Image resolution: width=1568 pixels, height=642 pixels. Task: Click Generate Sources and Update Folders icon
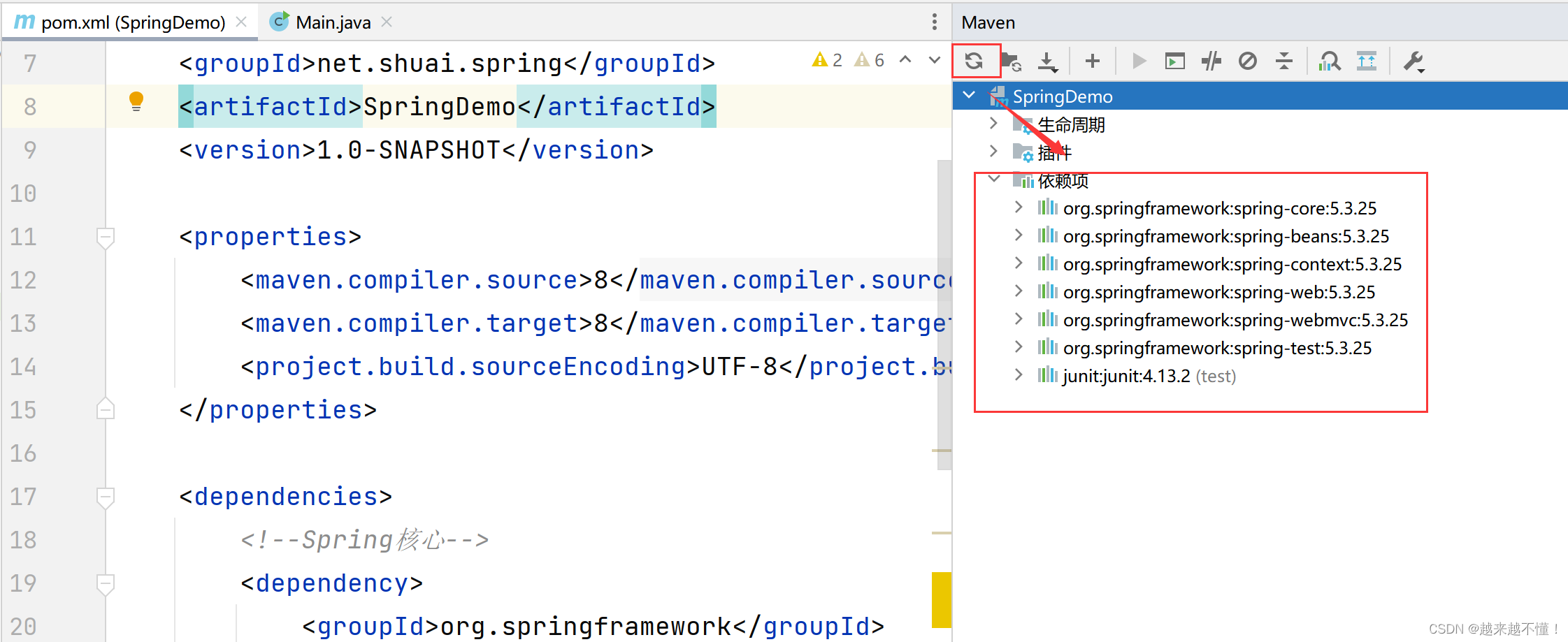pyautogui.click(x=1012, y=61)
